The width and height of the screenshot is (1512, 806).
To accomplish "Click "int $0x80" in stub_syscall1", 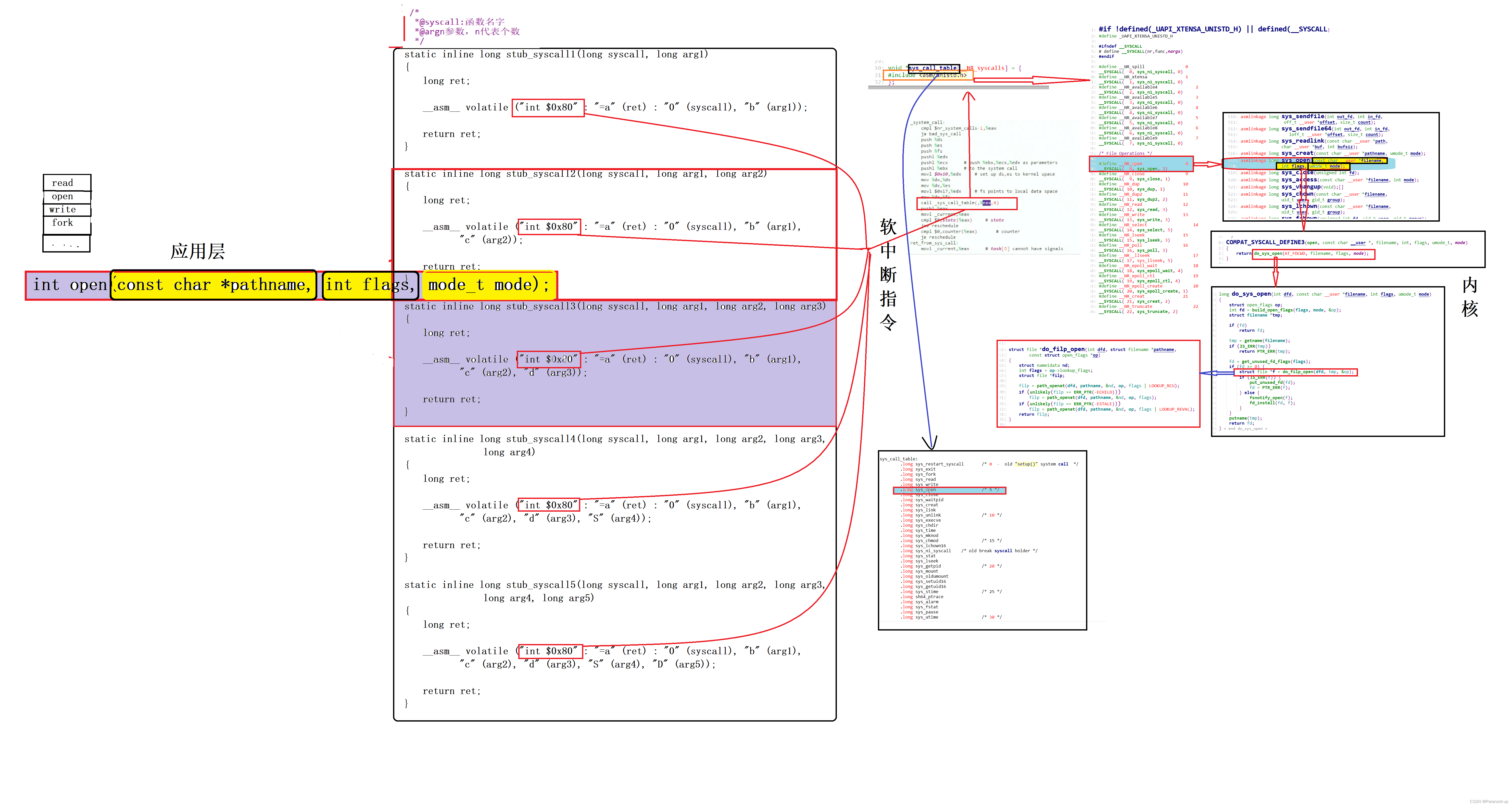I will click(x=548, y=107).
